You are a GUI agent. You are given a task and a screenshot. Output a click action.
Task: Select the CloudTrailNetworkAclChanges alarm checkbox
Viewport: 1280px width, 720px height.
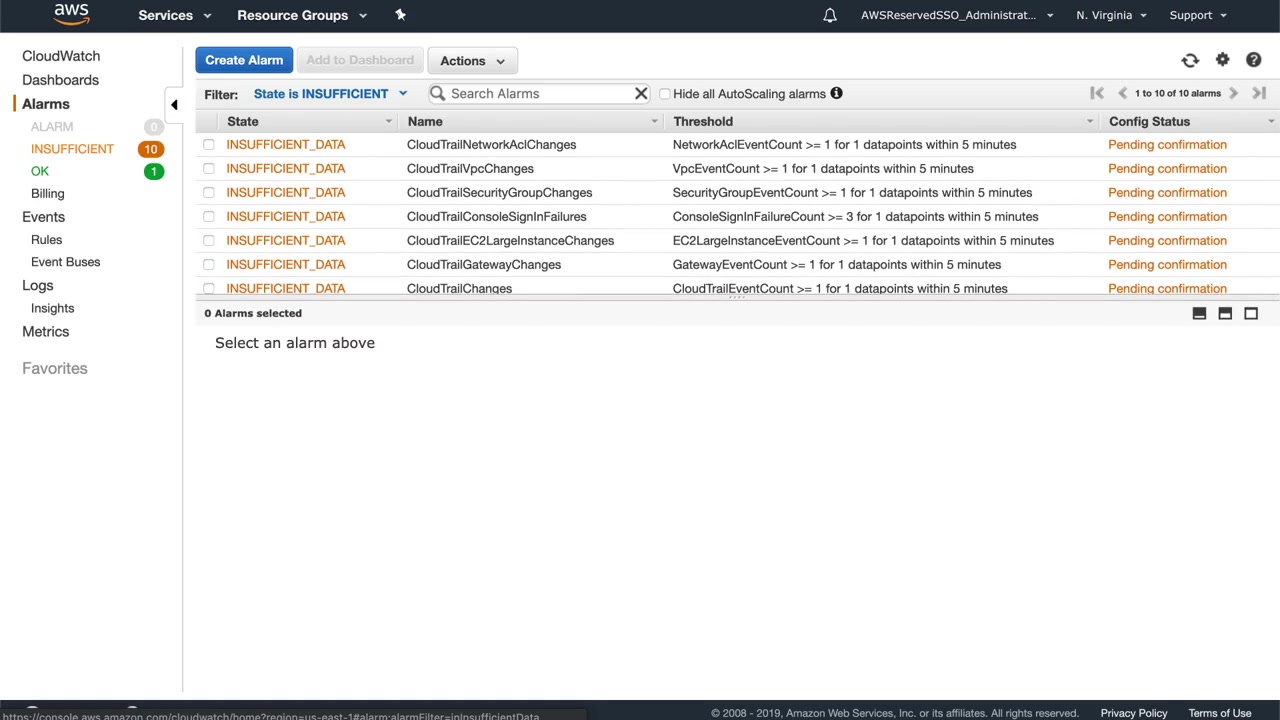[209, 145]
